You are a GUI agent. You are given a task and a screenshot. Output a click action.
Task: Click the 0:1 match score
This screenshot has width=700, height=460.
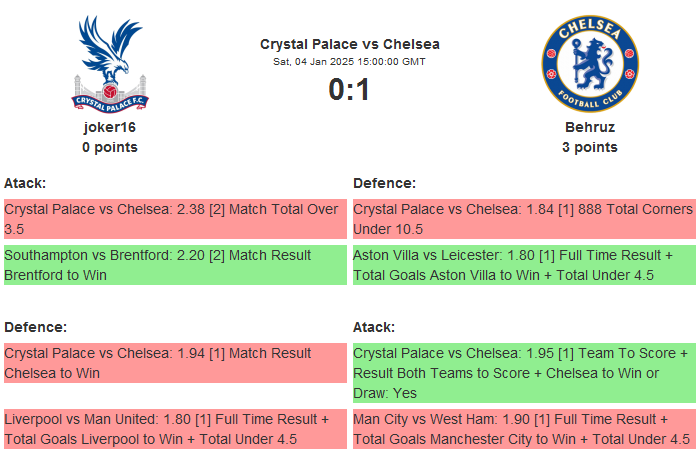(349, 90)
